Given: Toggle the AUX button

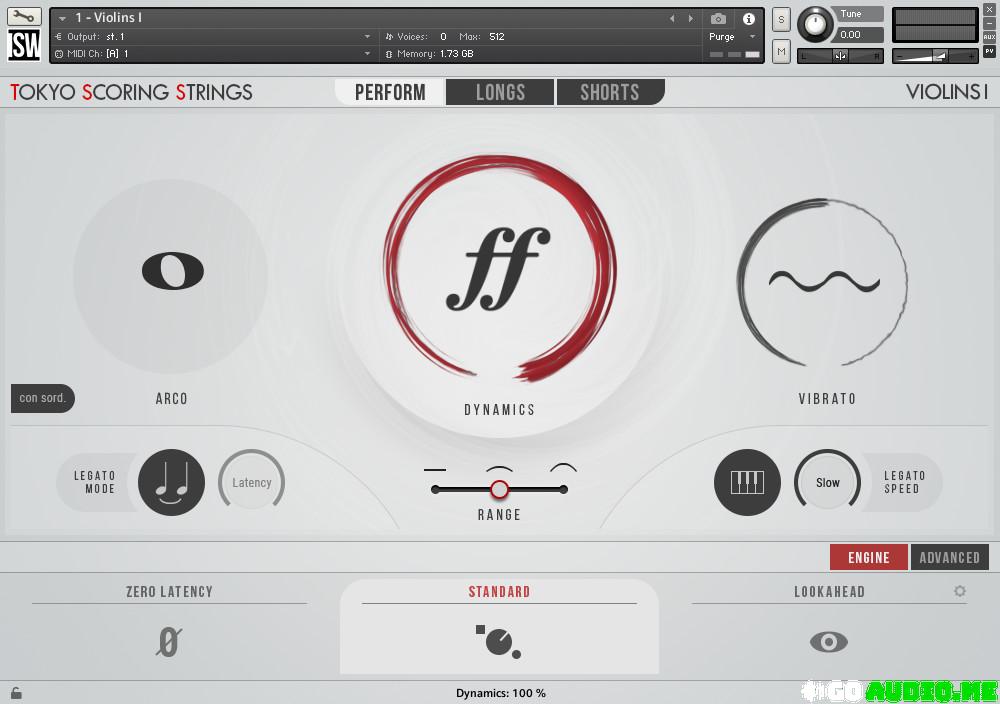Looking at the screenshot, I should point(989,37).
